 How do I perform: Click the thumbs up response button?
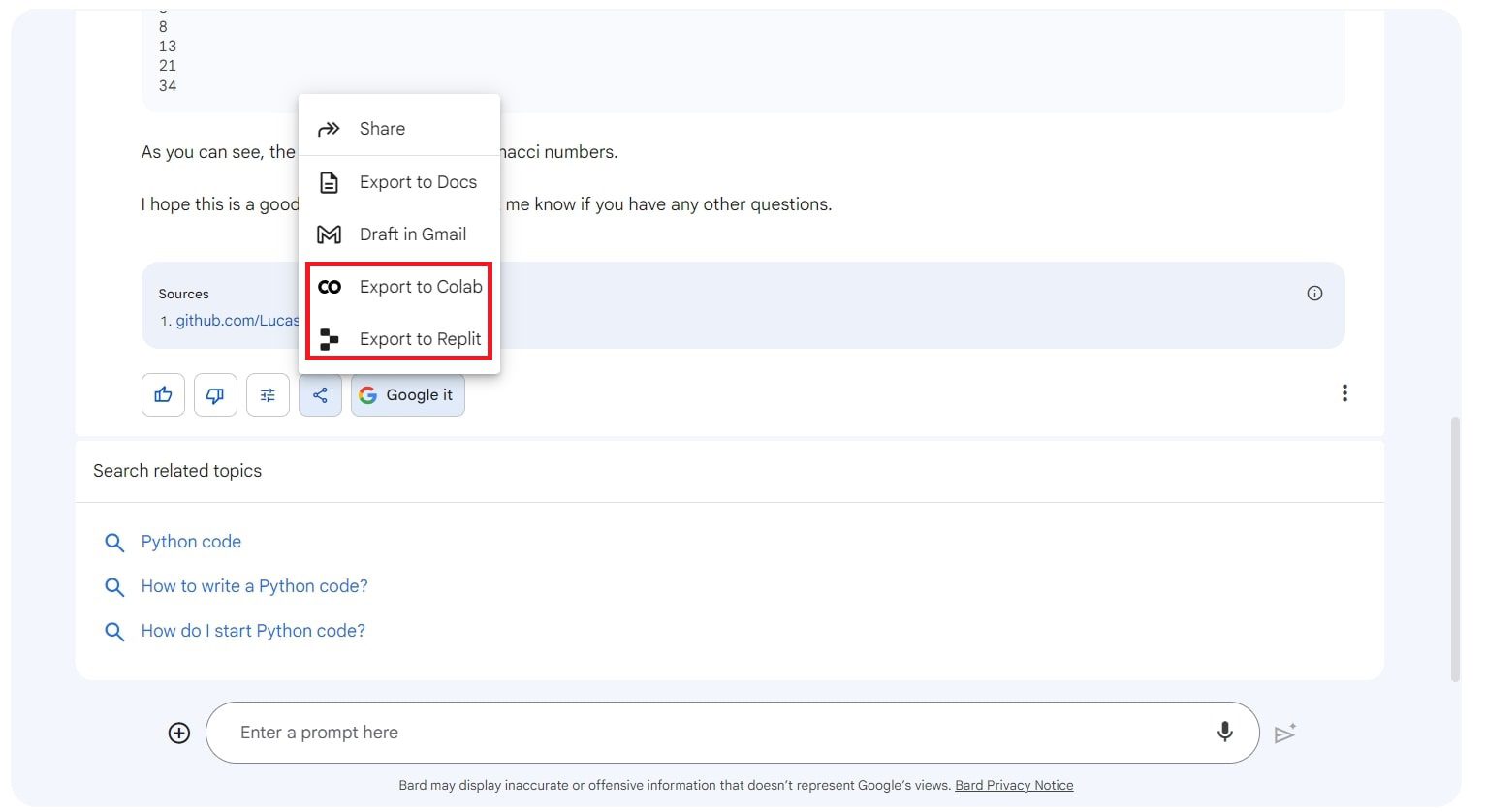[163, 395]
